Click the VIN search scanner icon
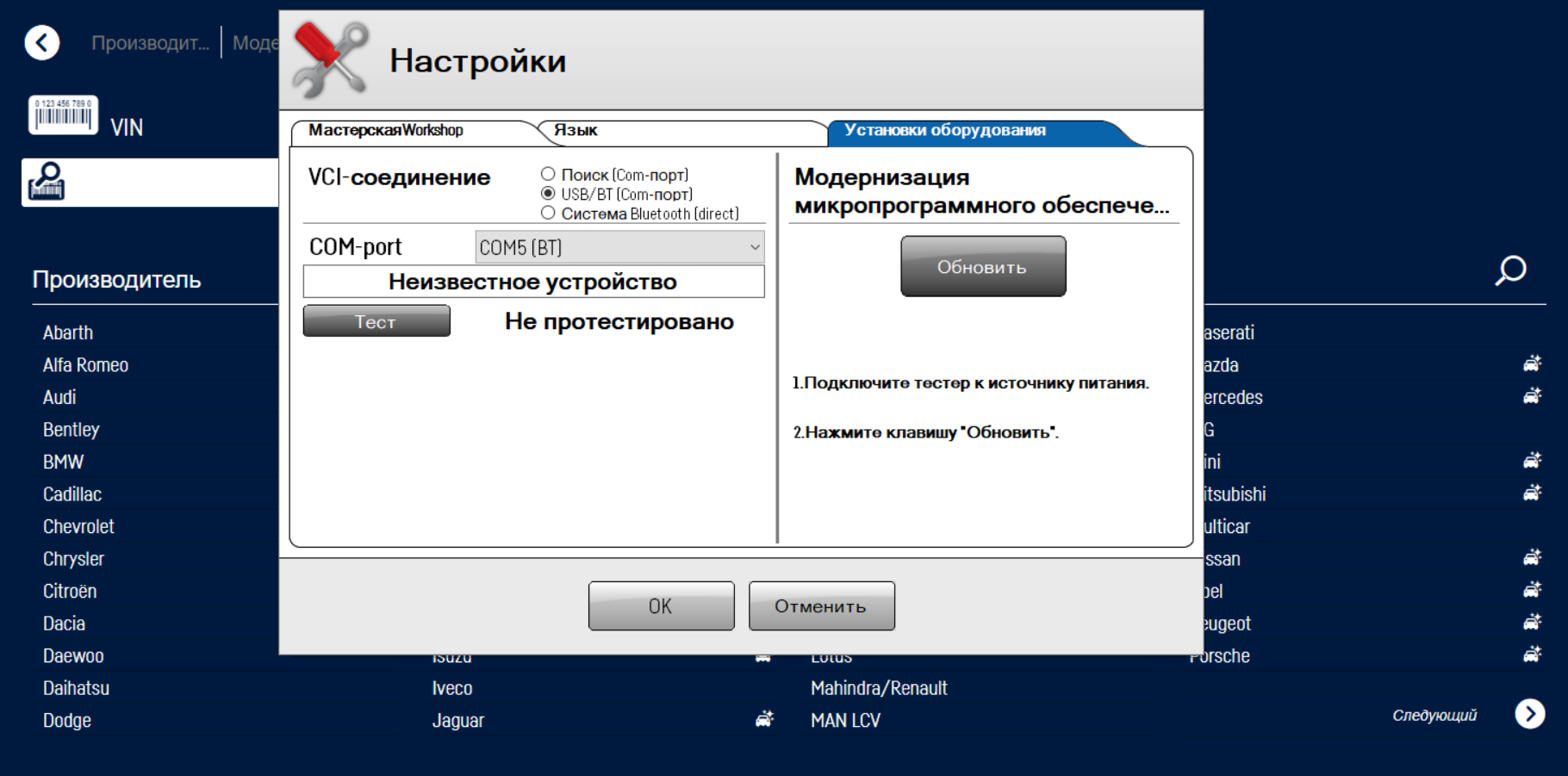 coord(47,182)
